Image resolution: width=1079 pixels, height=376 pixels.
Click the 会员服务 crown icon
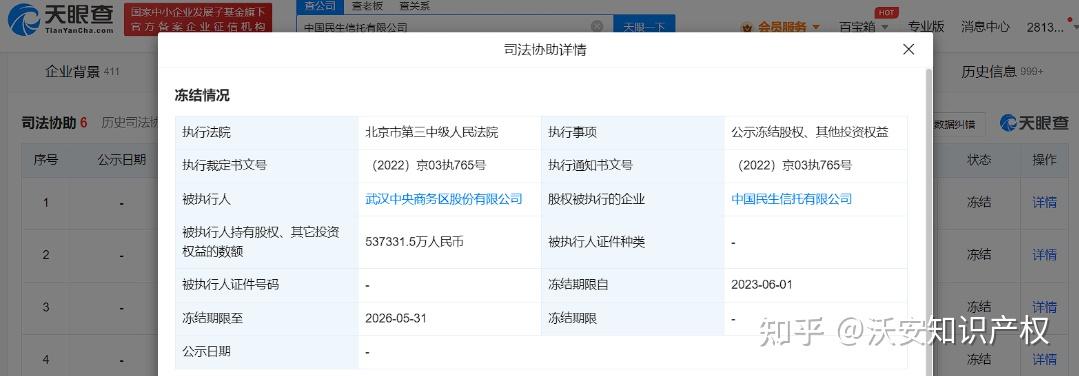click(x=747, y=28)
